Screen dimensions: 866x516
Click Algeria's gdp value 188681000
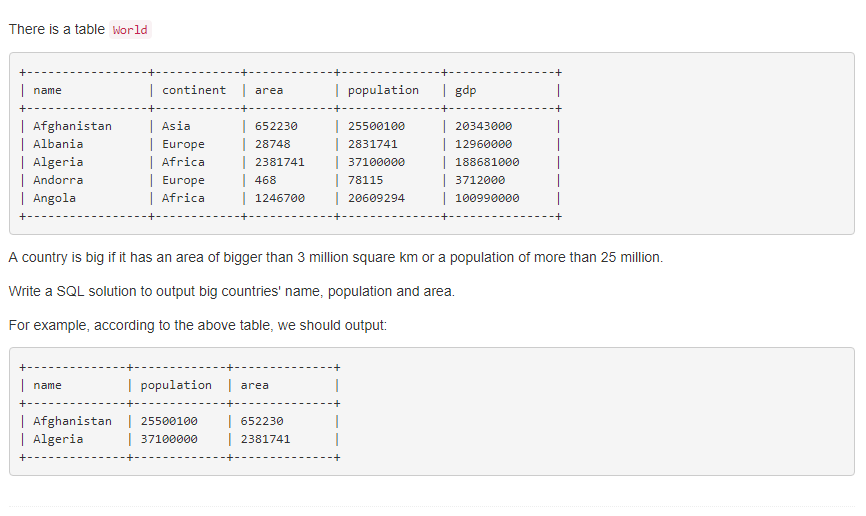487,162
